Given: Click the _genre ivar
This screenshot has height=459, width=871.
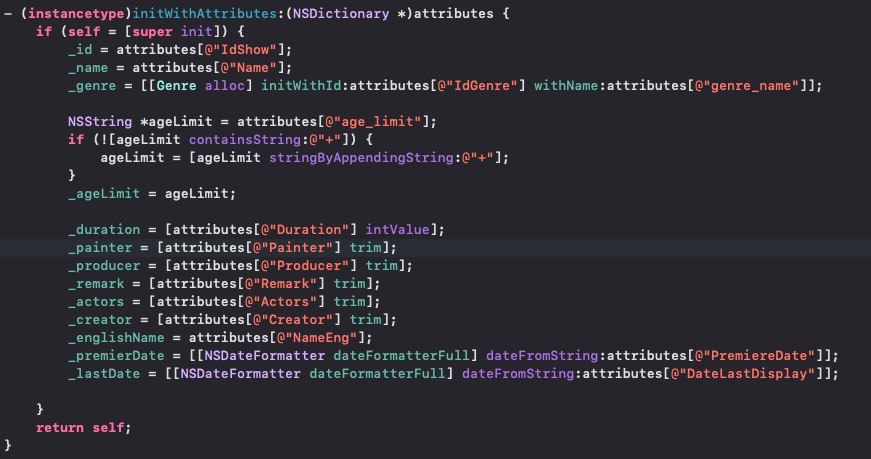Looking at the screenshot, I should (x=92, y=86).
